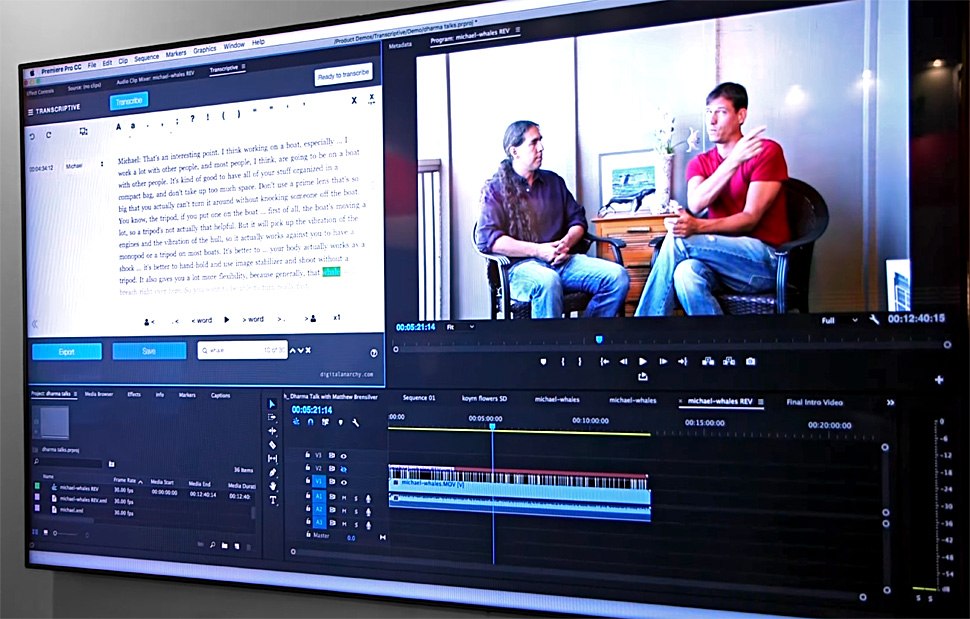Click the transcript search field
Image resolution: width=970 pixels, height=619 pixels.
tap(242, 350)
